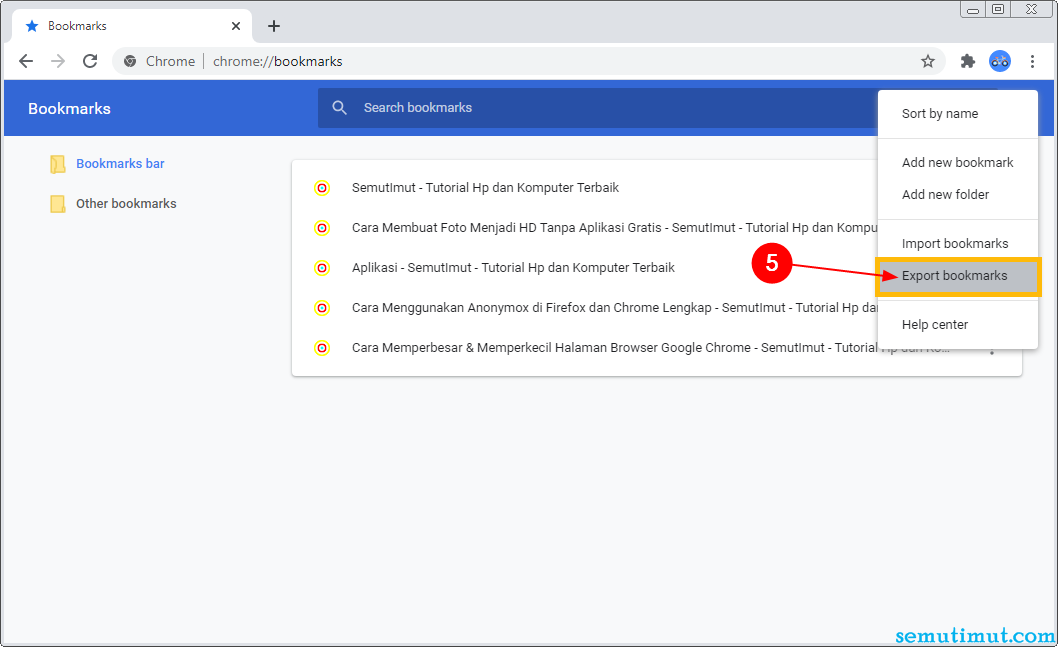Image resolution: width=1058 pixels, height=647 pixels.
Task: Click the Other bookmarks folder icon
Action: 57,203
